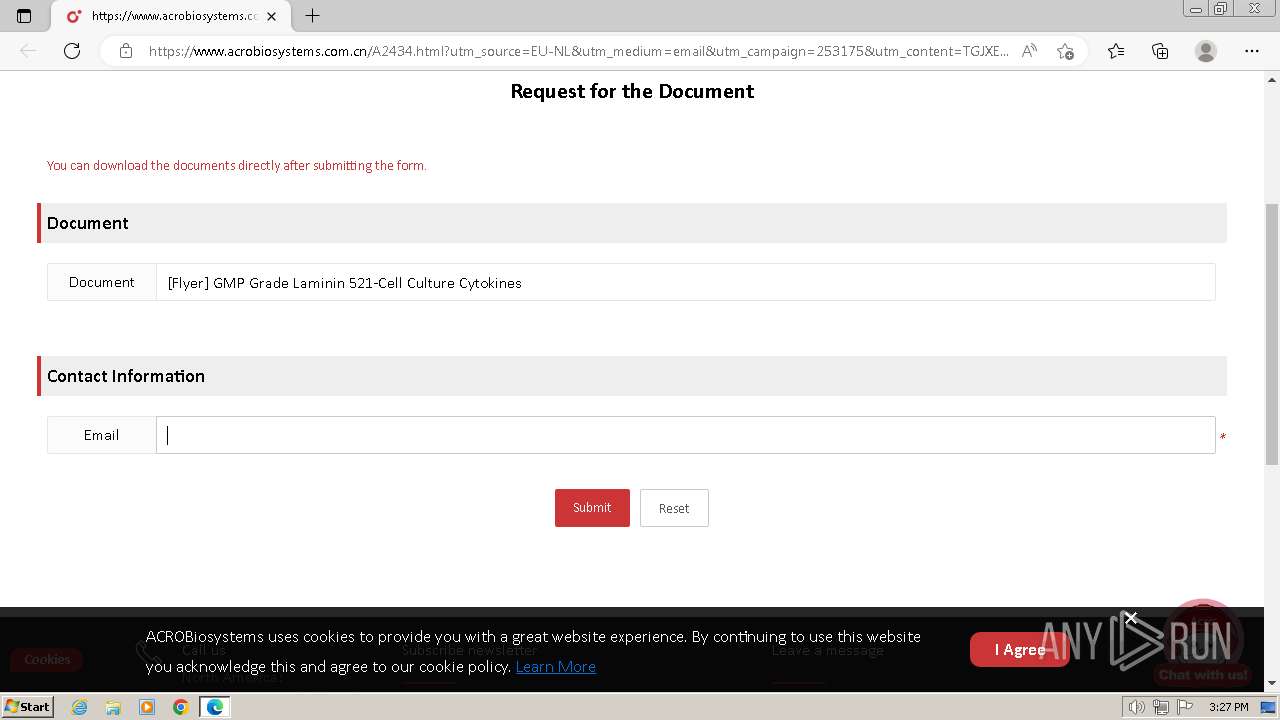Dismiss the chat popup X icon

(x=1131, y=619)
